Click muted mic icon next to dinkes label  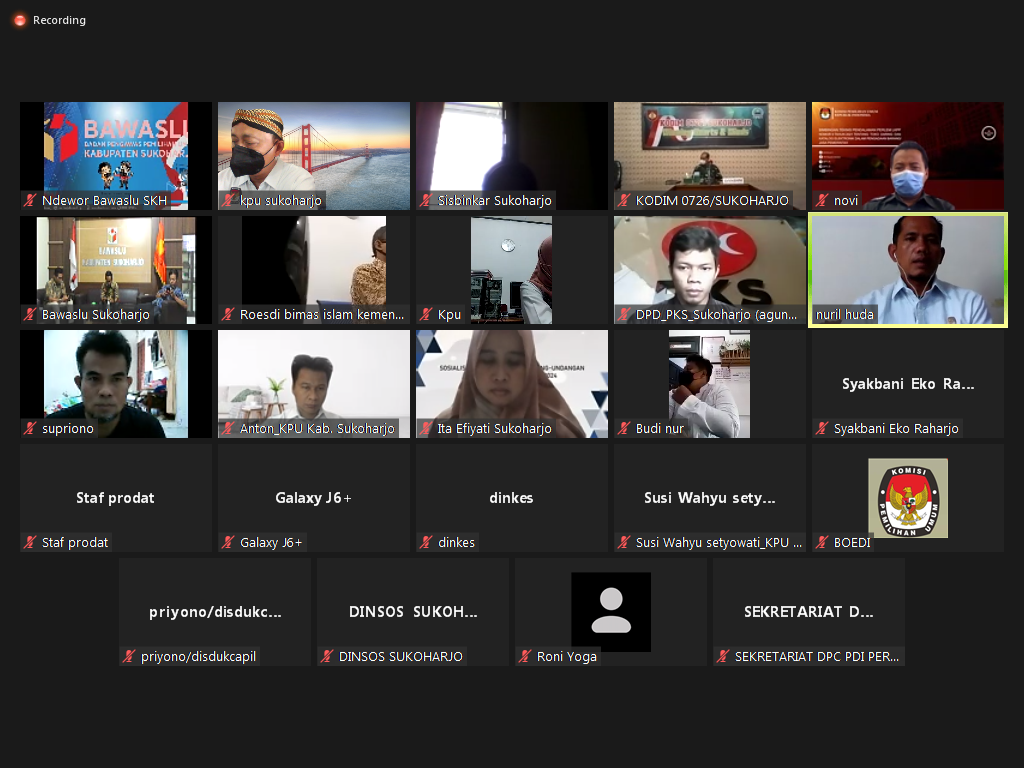[x=427, y=543]
